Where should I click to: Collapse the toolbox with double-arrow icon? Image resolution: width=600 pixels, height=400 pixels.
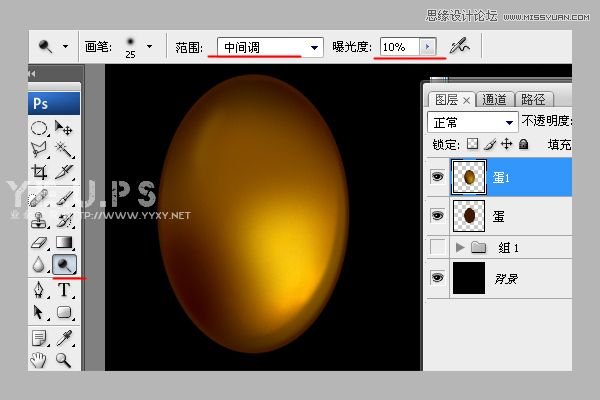(32, 74)
